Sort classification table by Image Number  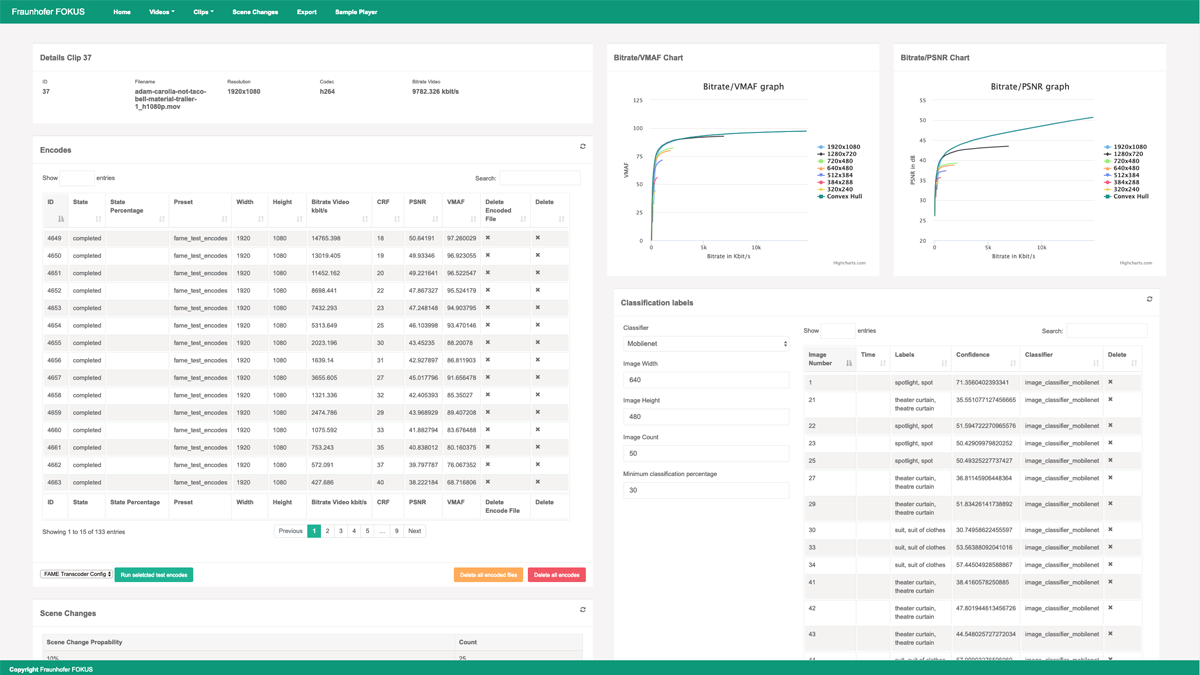click(829, 358)
